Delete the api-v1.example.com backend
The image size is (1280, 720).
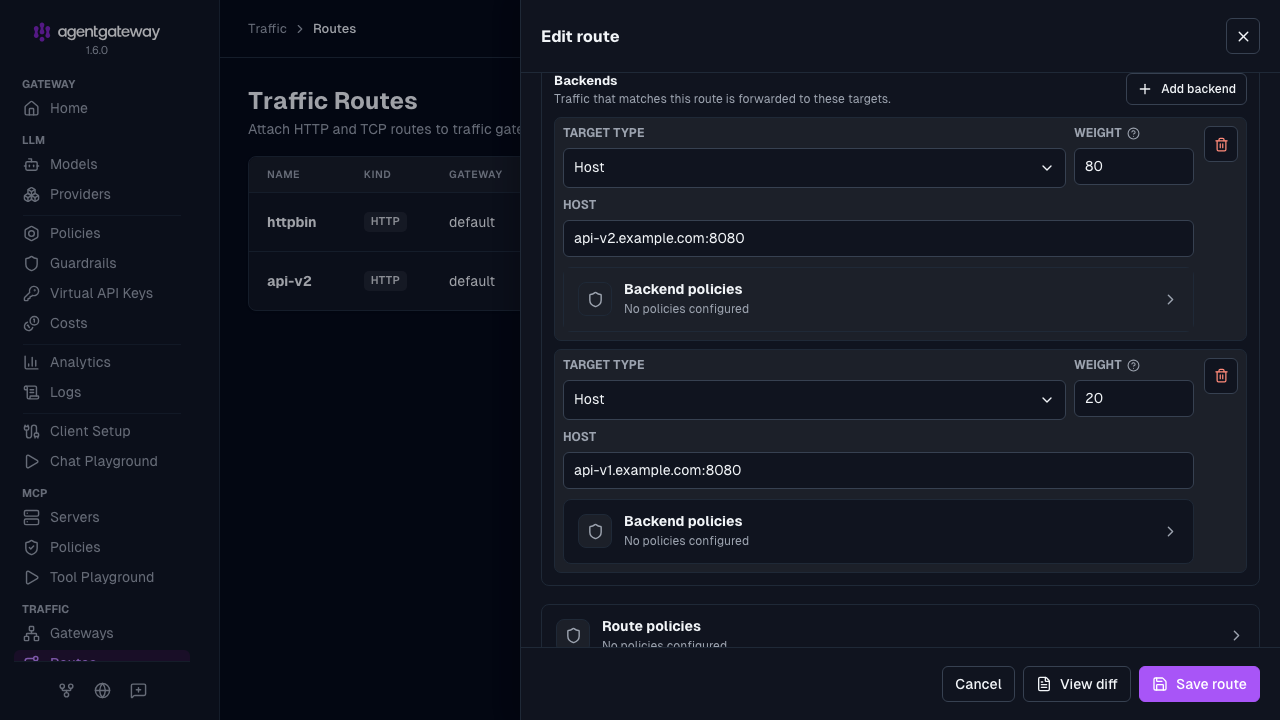click(1221, 376)
